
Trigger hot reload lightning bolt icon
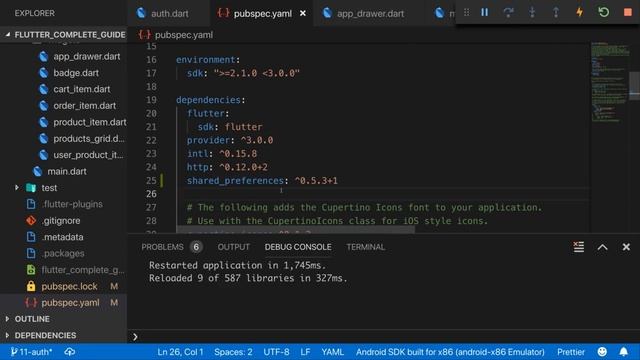[x=579, y=12]
